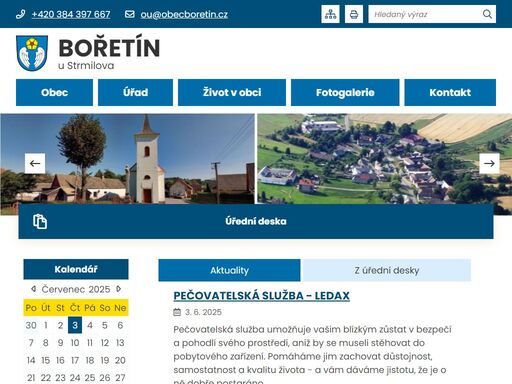Select day 30 in calendar
This screenshot has width=512, height=384.
31,325
